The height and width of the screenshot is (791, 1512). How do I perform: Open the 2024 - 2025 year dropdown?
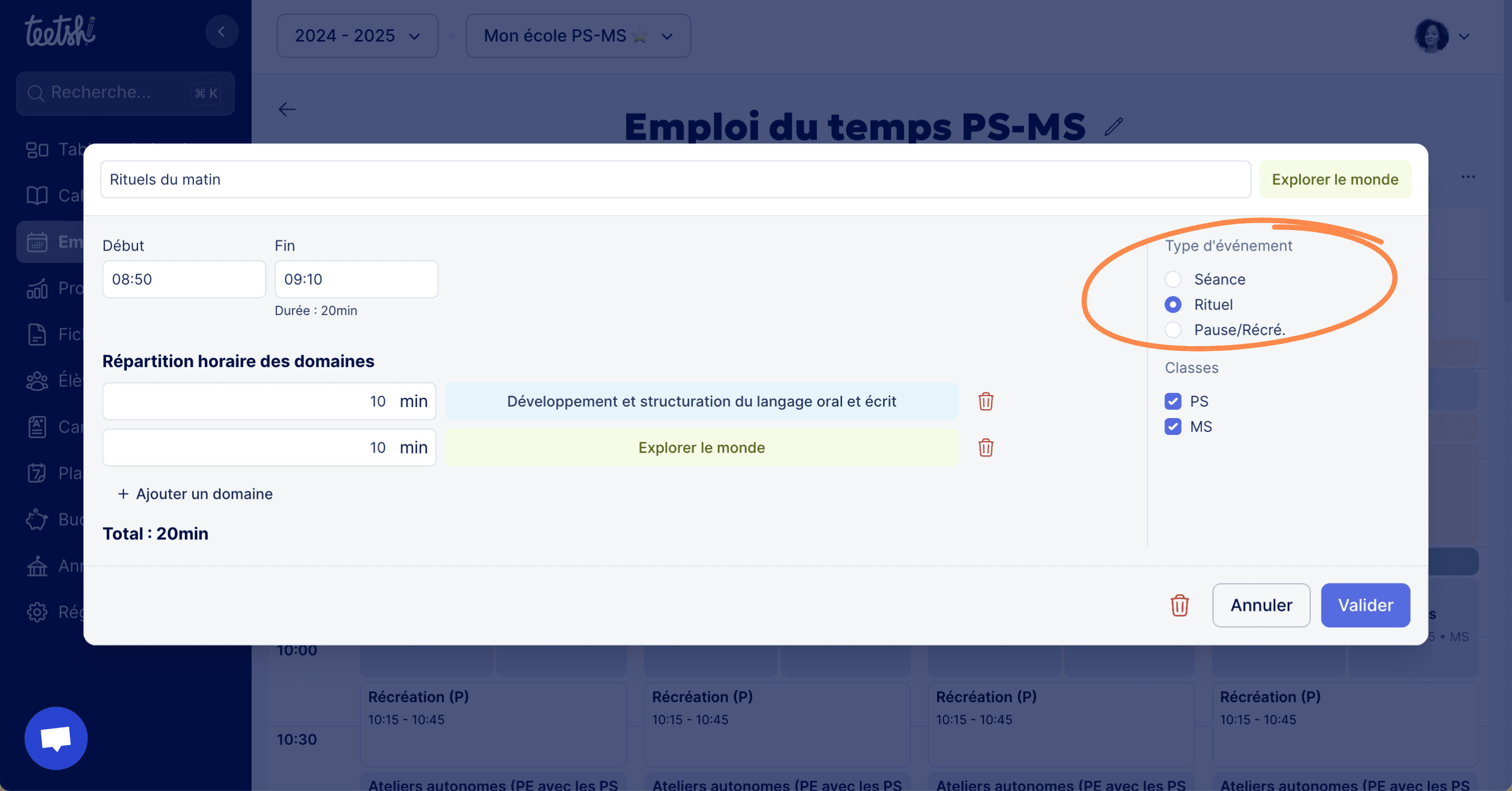[357, 36]
